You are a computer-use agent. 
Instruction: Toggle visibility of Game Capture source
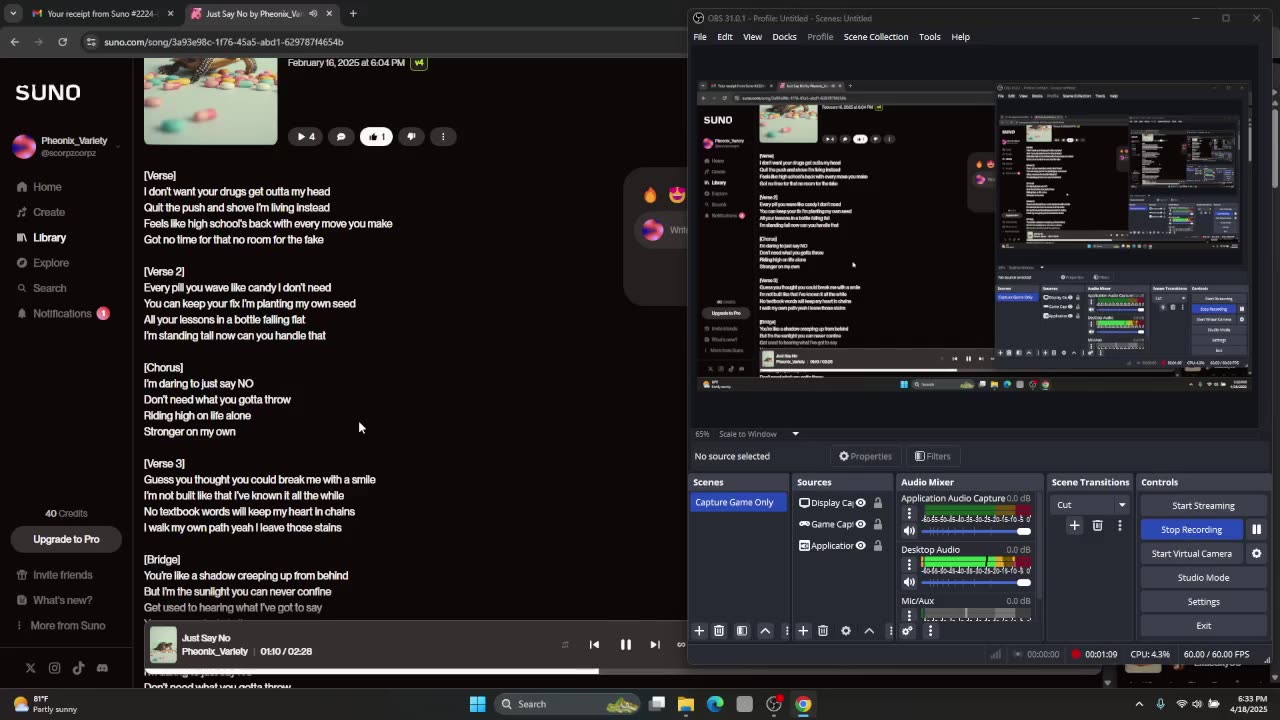(x=860, y=524)
